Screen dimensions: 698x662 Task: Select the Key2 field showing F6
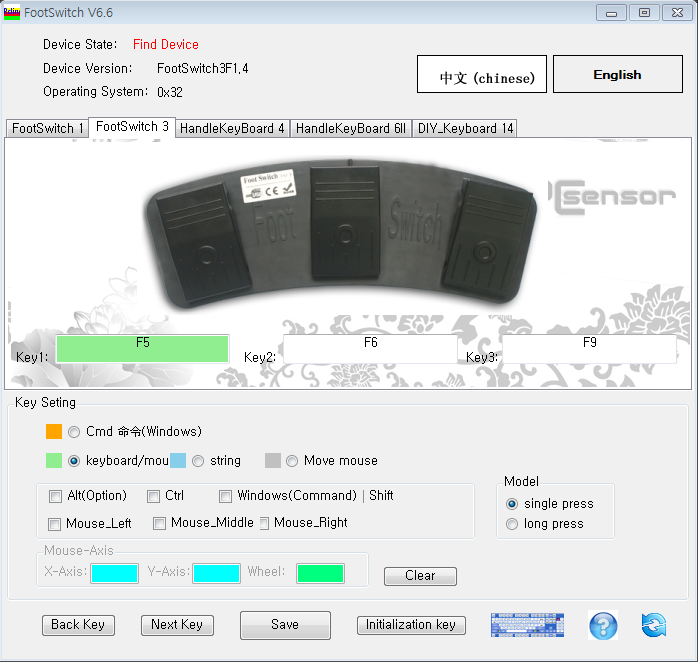[370, 349]
